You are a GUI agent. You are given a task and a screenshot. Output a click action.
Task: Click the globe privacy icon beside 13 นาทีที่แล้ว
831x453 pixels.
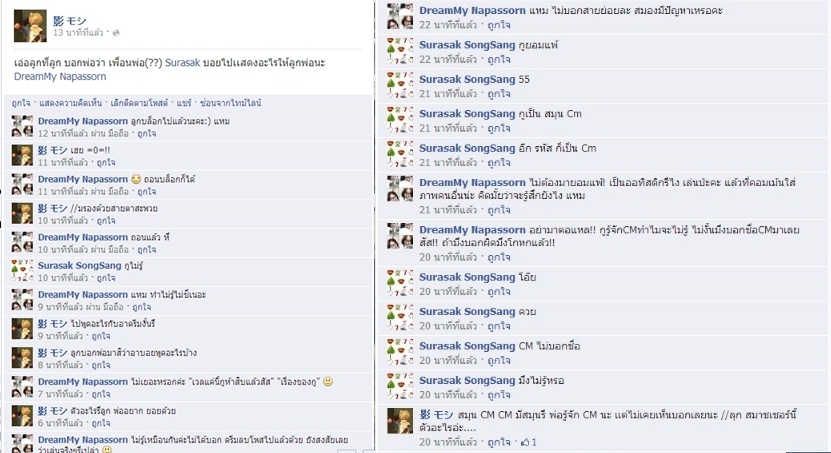[116, 33]
